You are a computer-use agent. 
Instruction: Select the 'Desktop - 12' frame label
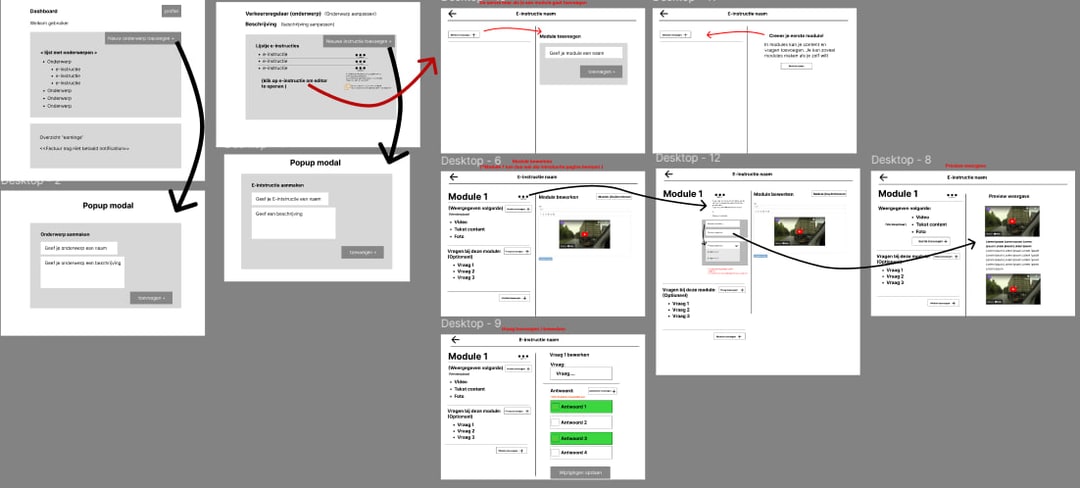click(687, 158)
